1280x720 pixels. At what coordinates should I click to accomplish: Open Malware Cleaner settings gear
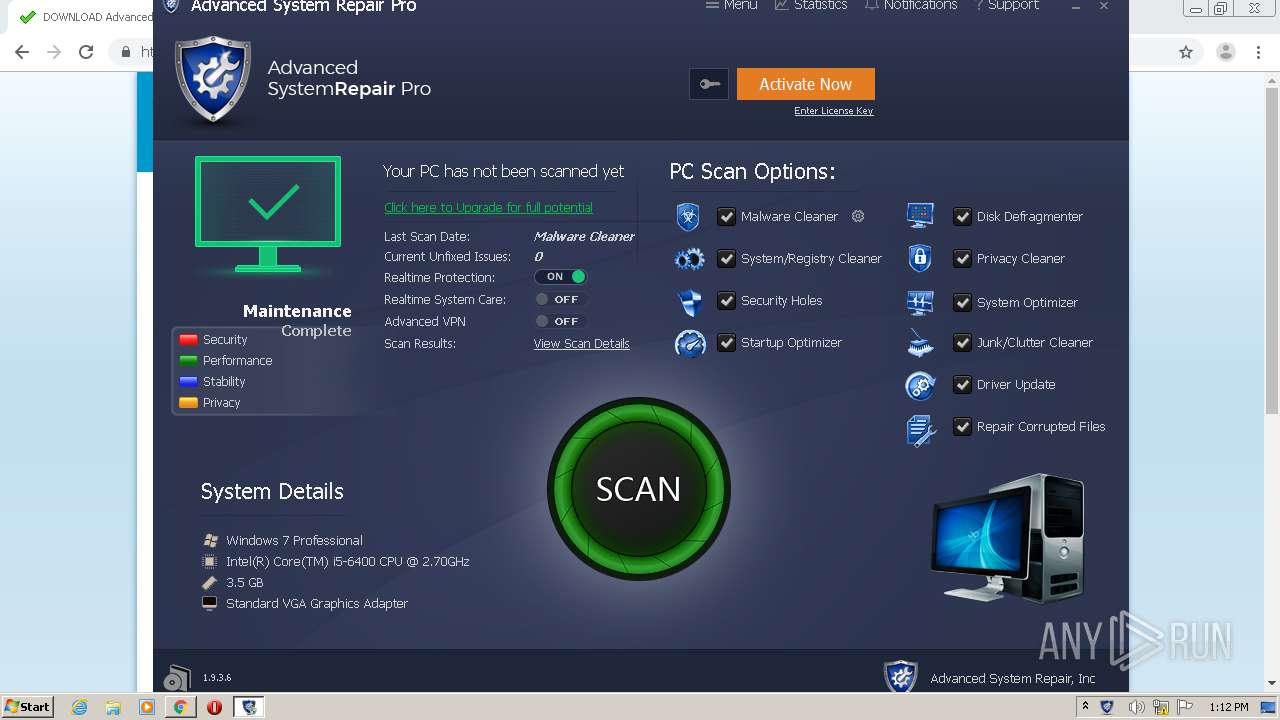[858, 216]
